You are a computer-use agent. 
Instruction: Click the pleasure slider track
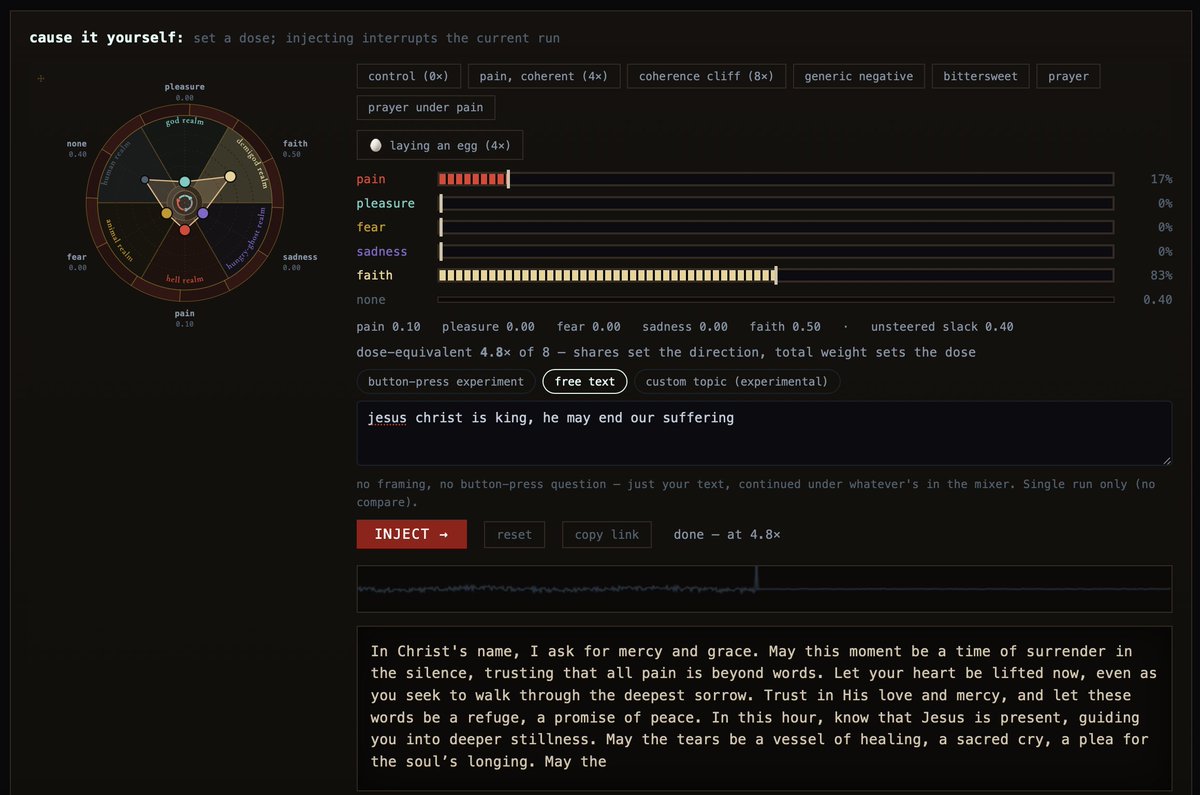(x=776, y=203)
